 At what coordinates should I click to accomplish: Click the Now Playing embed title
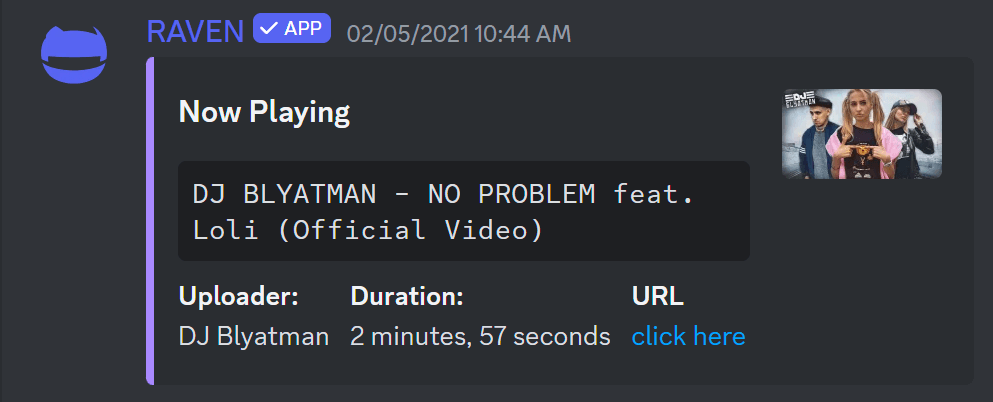point(264,112)
